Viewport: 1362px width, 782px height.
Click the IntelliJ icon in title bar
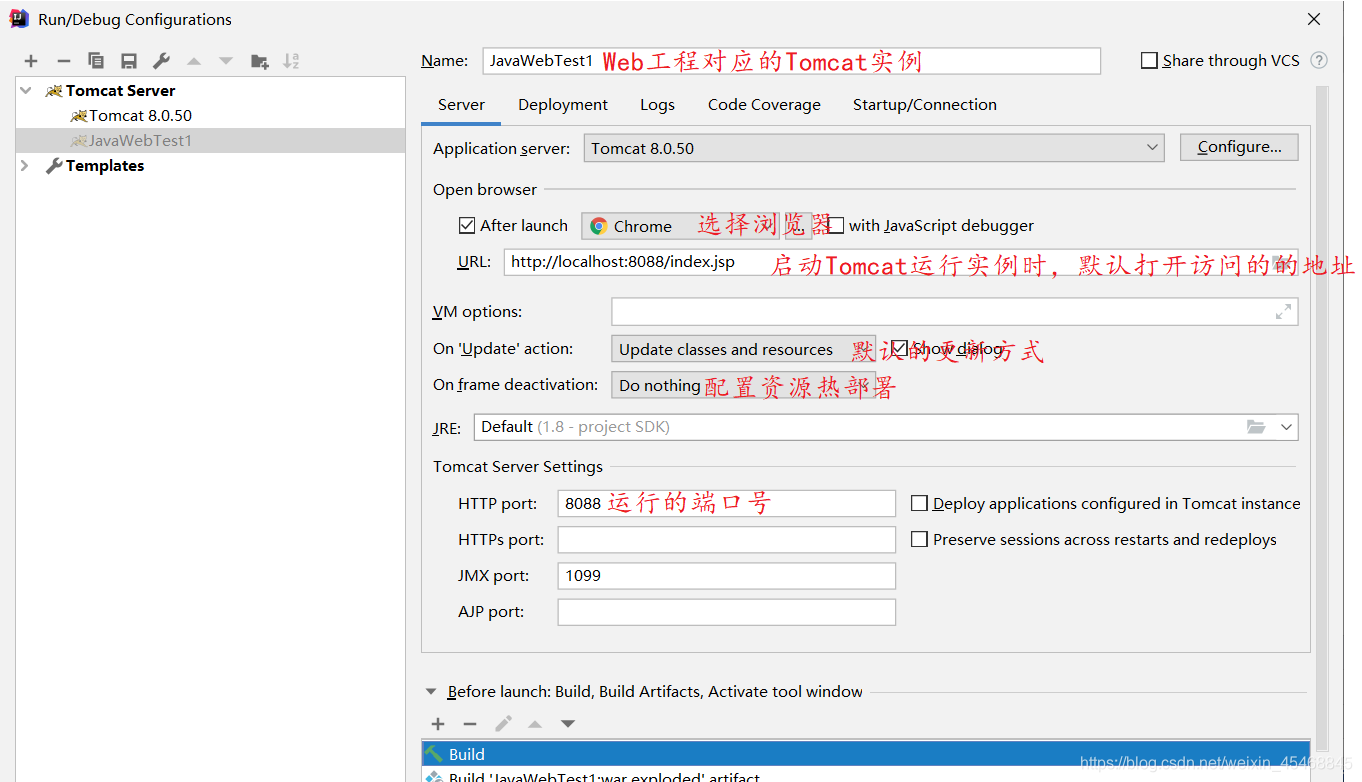pyautogui.click(x=19, y=18)
